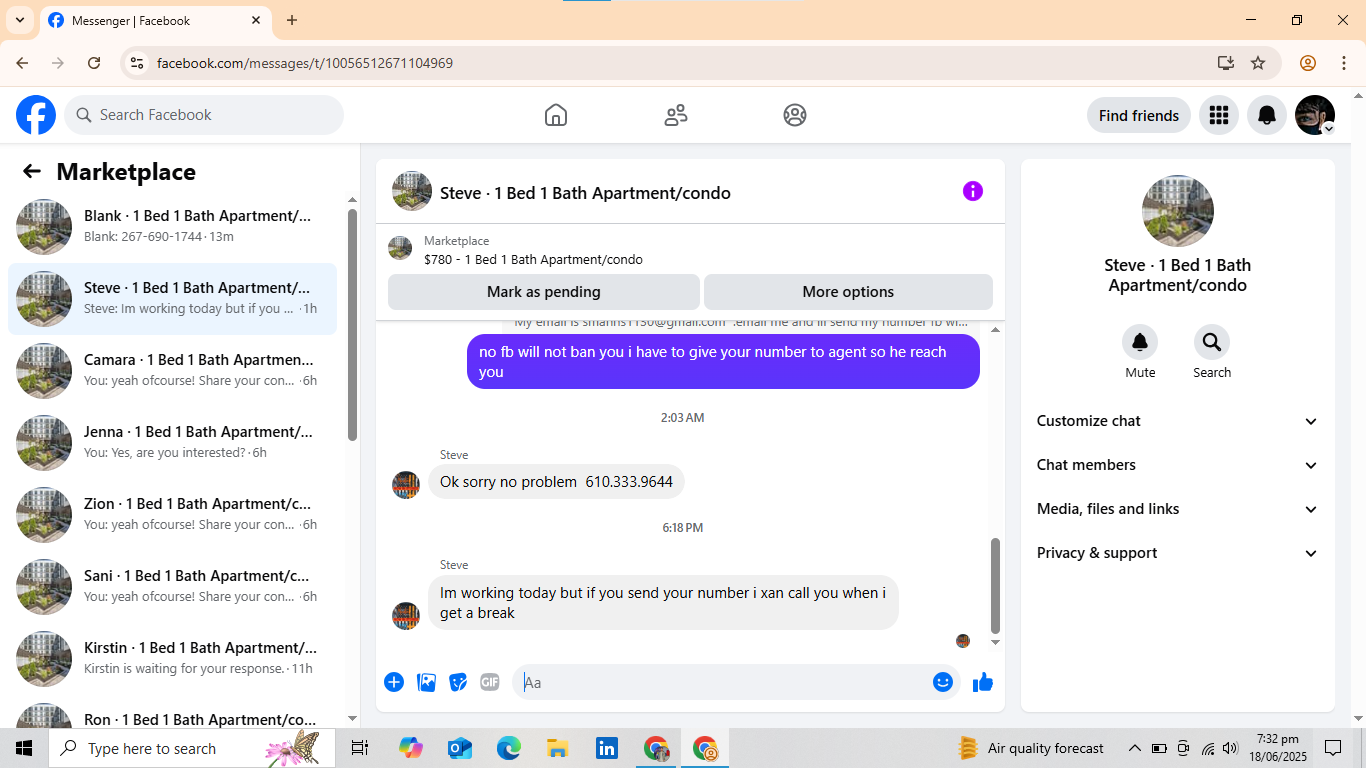Click the More options button
This screenshot has width=1366, height=768.
click(x=848, y=292)
